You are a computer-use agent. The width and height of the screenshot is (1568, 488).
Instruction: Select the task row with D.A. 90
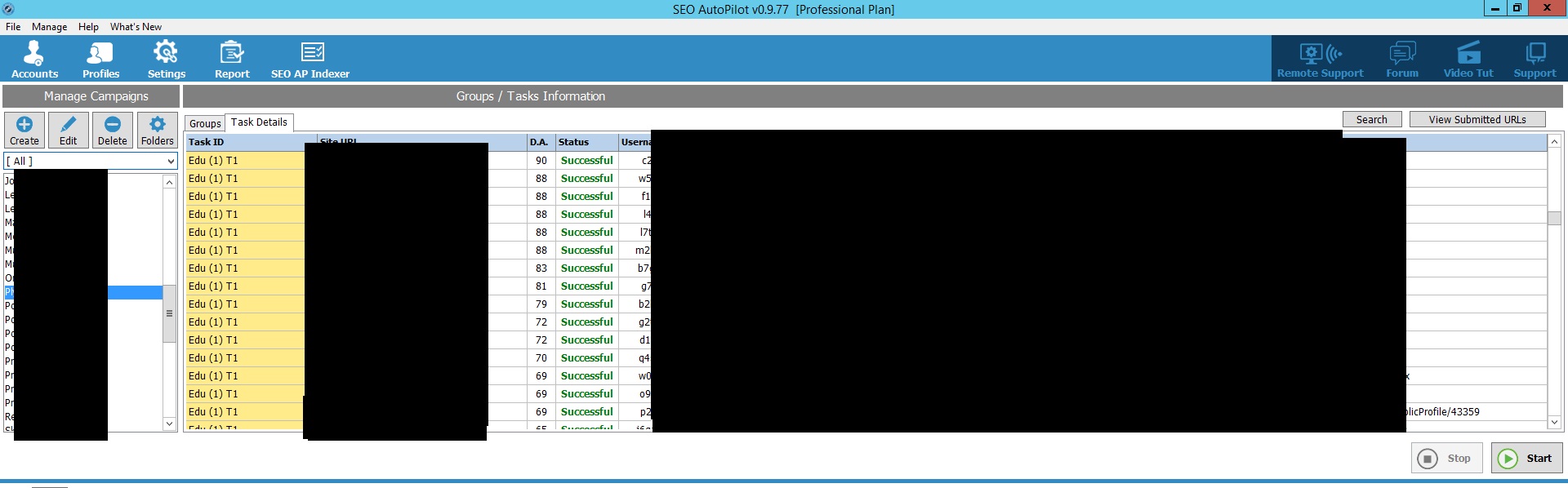pyautogui.click(x=866, y=161)
